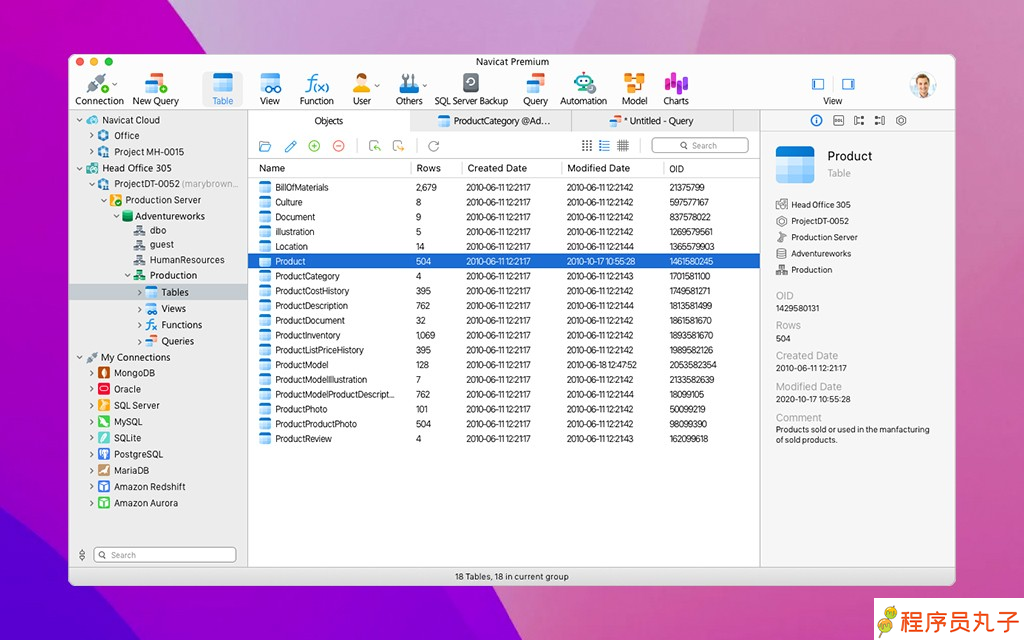This screenshot has height=640, width=1024.
Task: Click the Open Table folder icon
Action: (264, 146)
